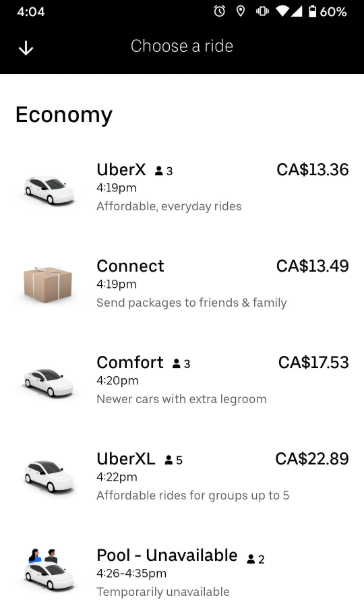Tap the Pool shared ride icon
This screenshot has height=612, width=364.
click(x=48, y=570)
